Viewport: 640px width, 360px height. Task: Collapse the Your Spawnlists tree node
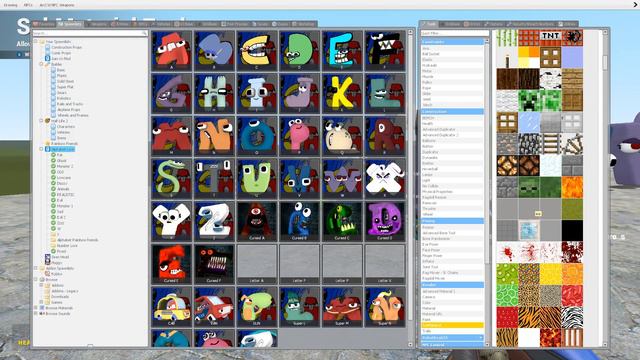(x=36, y=42)
